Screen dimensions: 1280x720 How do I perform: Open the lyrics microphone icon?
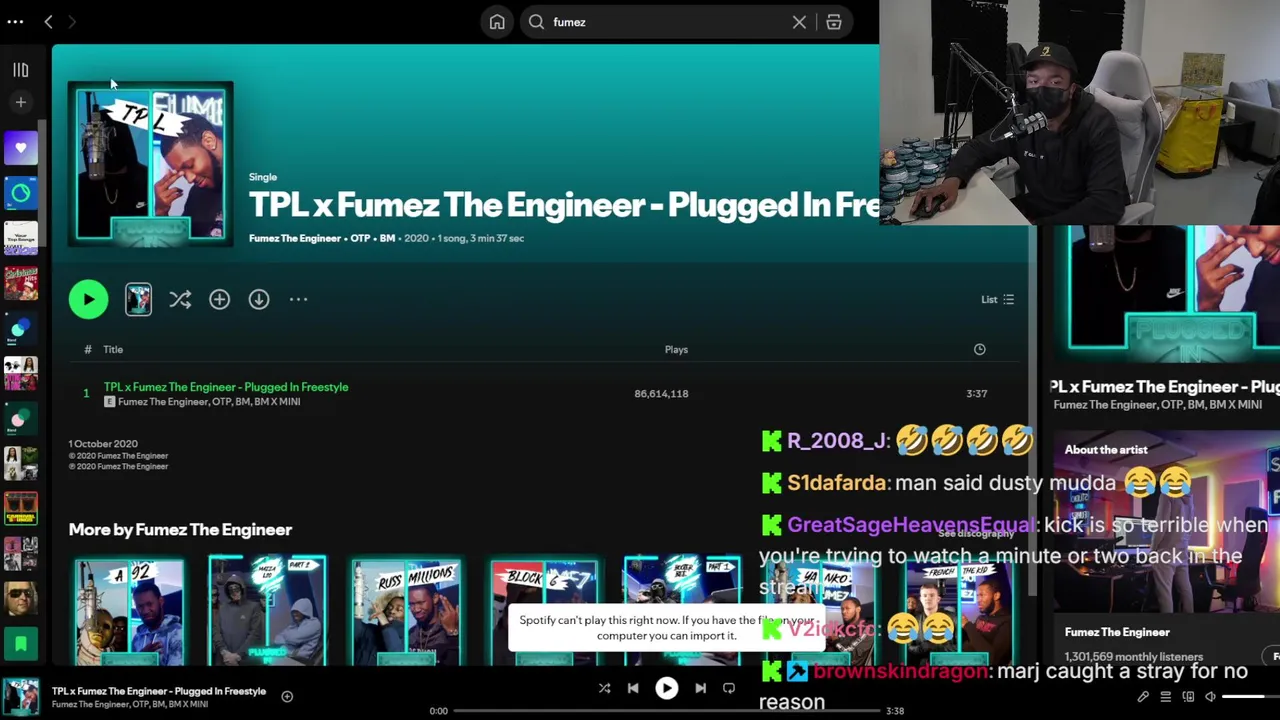tap(1143, 697)
